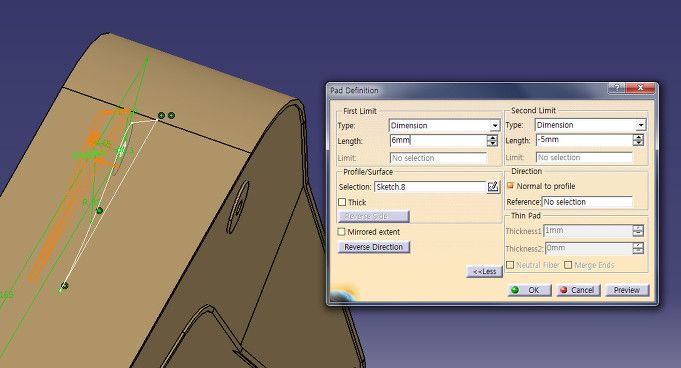This screenshot has height=368, width=681.
Task: Click the First Limit Length spinner arrows
Action: 492,140
